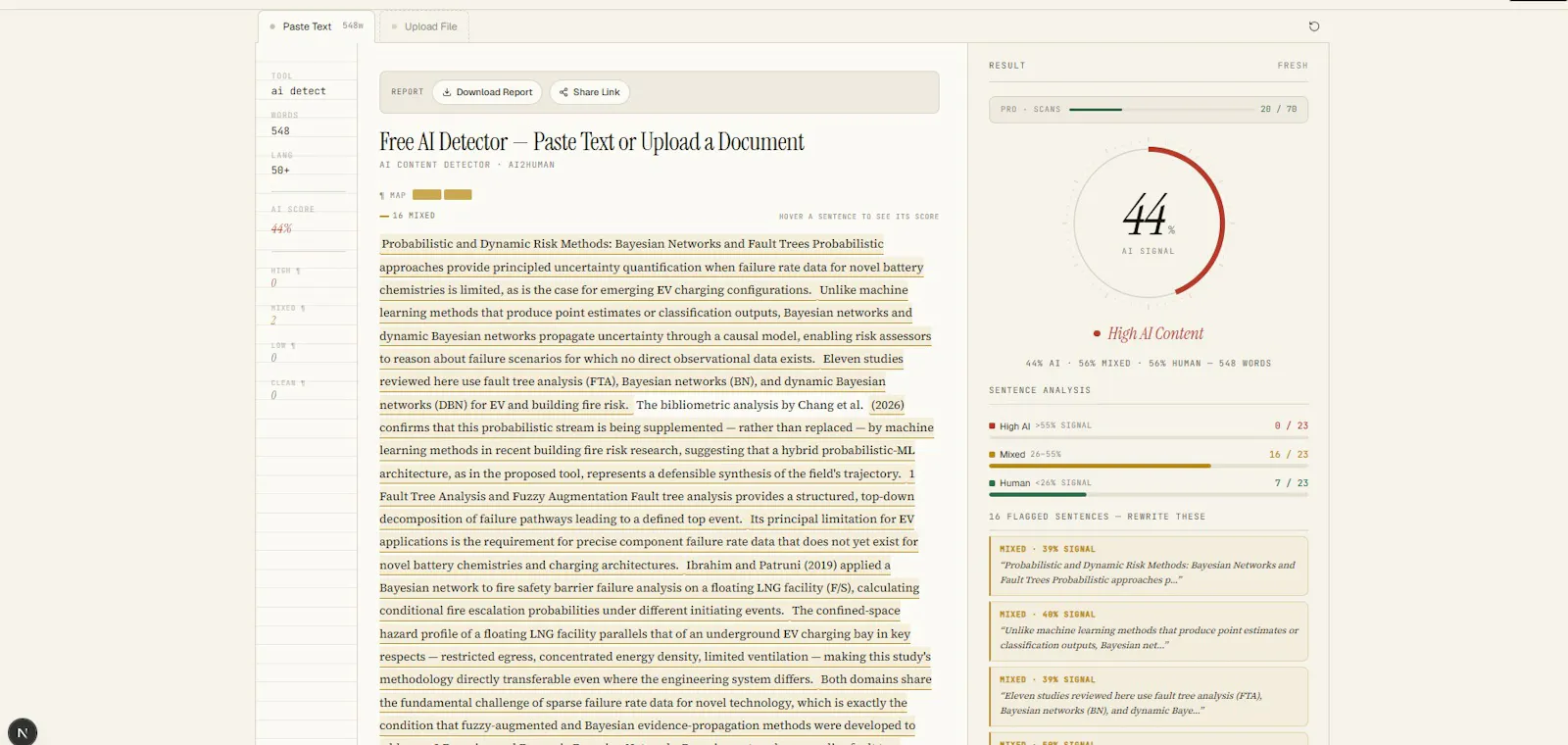Open the flagged card with 40% signal 'Unlike machine'
The image size is (1568, 745).
tap(1149, 631)
